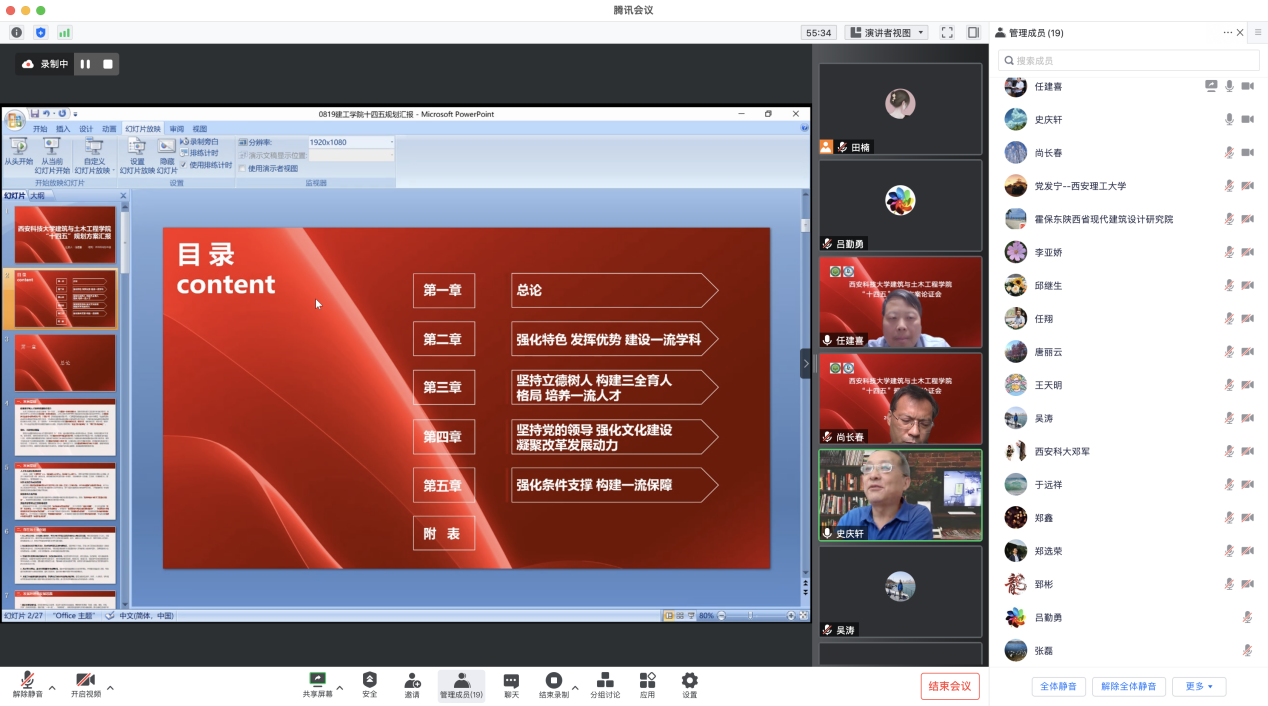Select 史庆轩 video tile
This screenshot has width=1268, height=706.
[900, 495]
